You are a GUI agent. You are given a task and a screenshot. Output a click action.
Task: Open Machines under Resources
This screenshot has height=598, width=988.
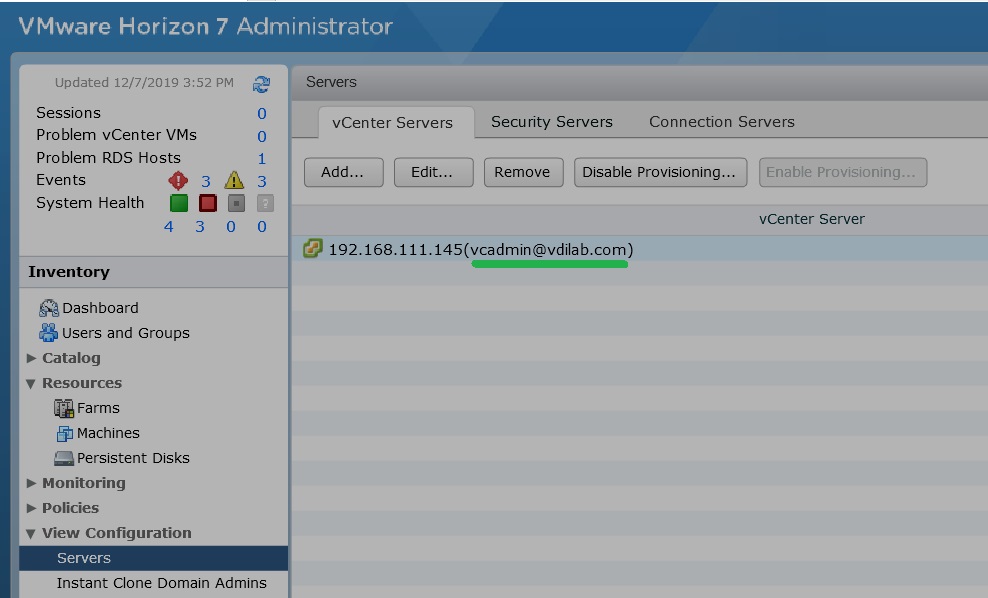[x=108, y=434]
